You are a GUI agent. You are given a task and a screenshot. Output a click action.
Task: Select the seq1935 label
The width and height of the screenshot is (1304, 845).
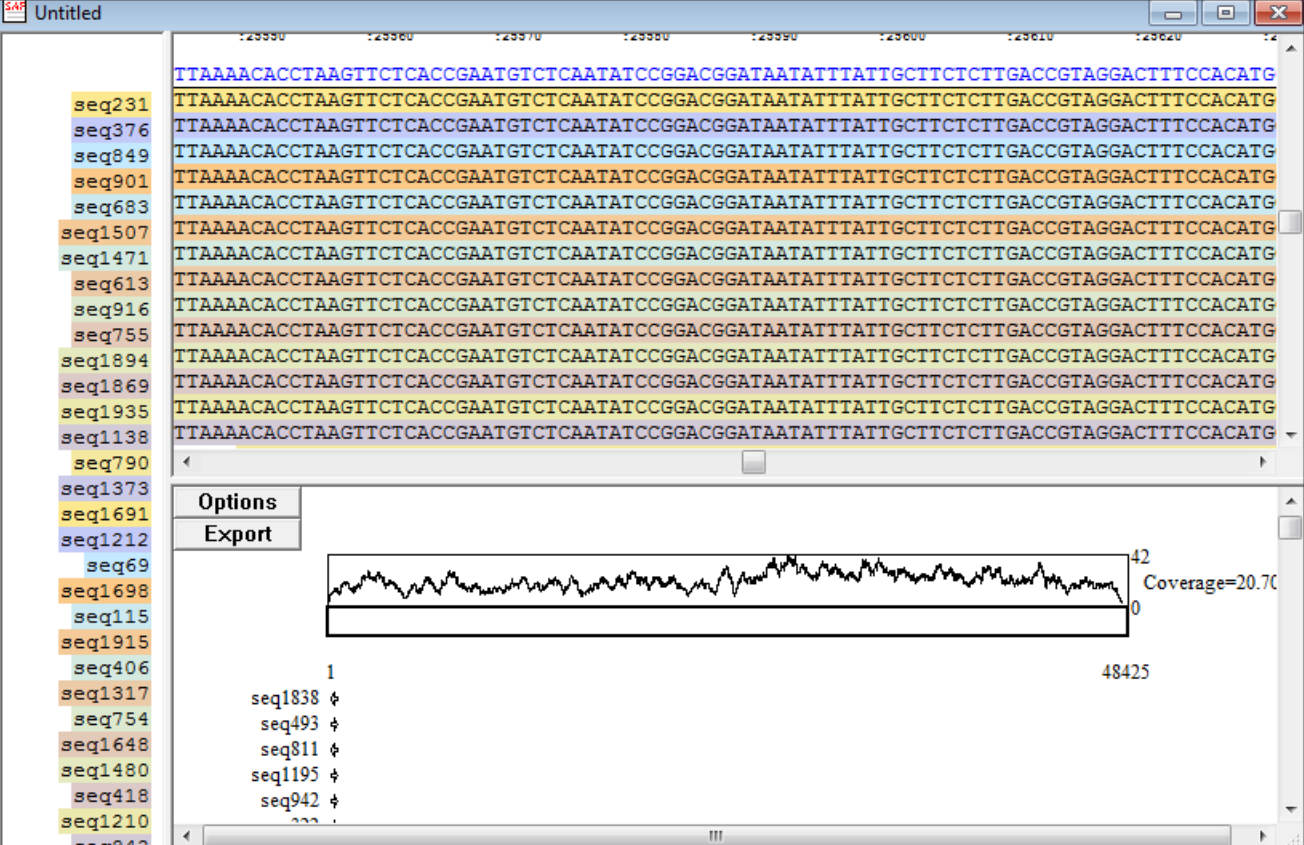(105, 412)
